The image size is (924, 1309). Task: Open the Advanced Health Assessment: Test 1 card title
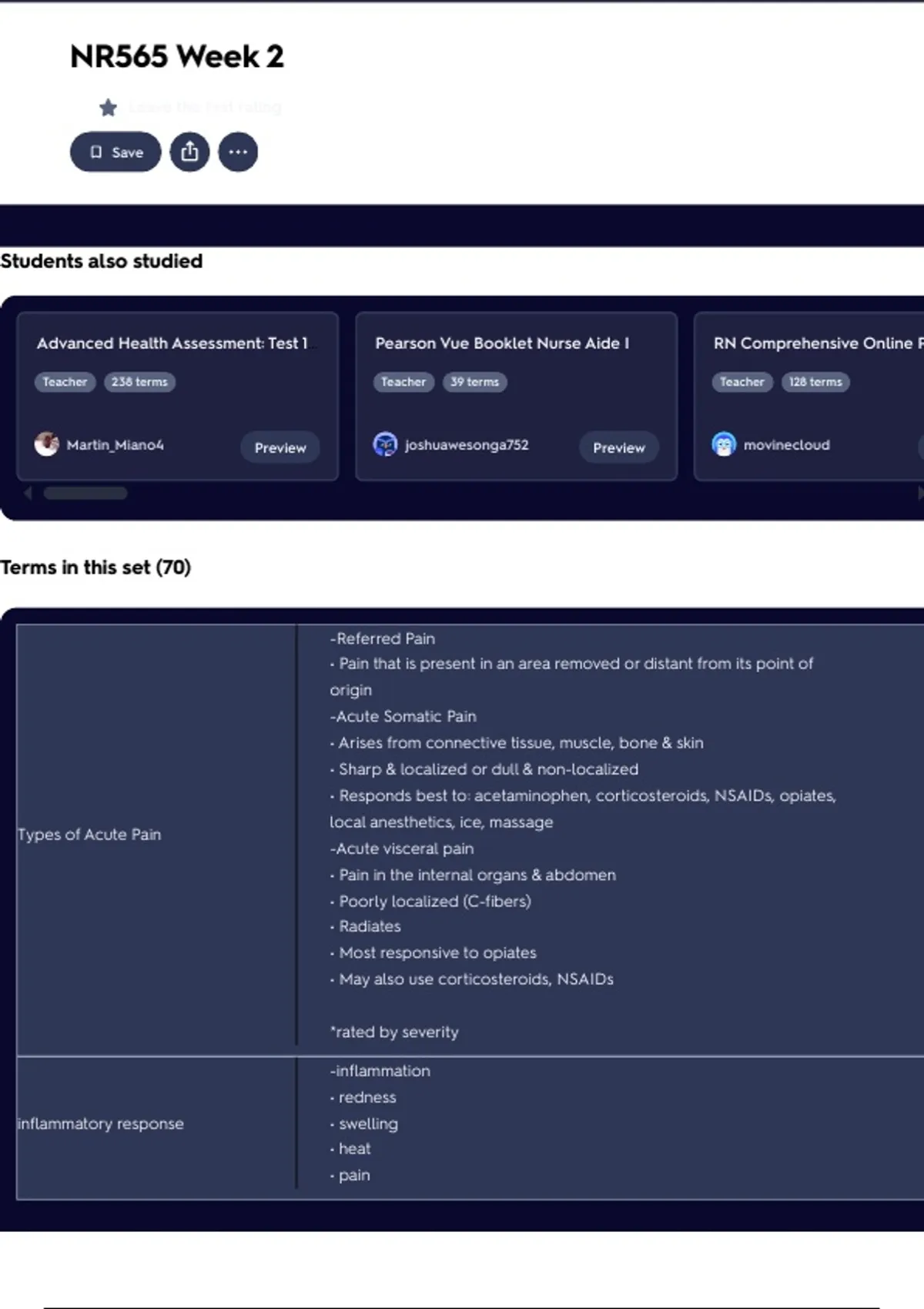coord(172,343)
